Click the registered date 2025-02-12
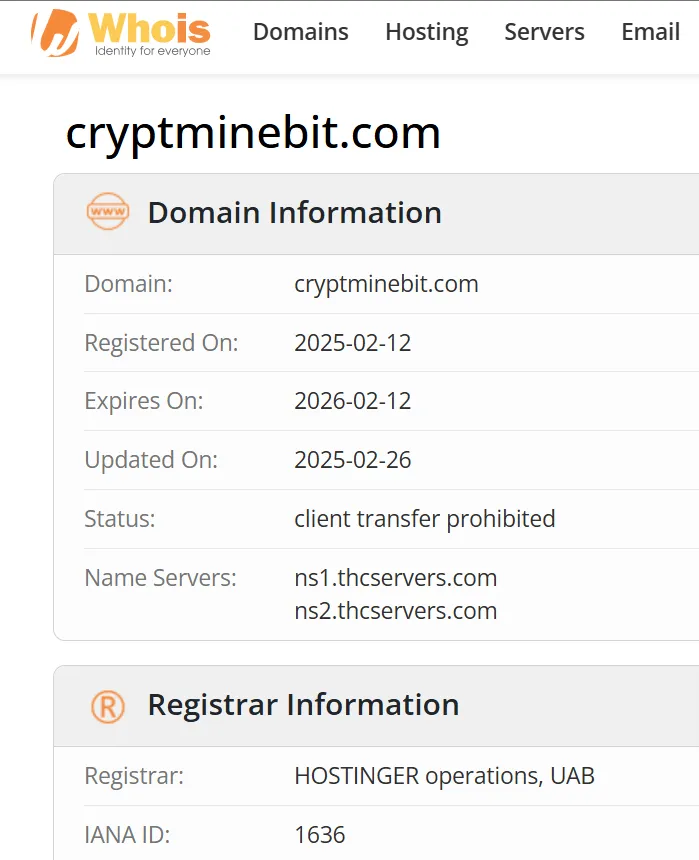699x860 pixels. click(352, 343)
